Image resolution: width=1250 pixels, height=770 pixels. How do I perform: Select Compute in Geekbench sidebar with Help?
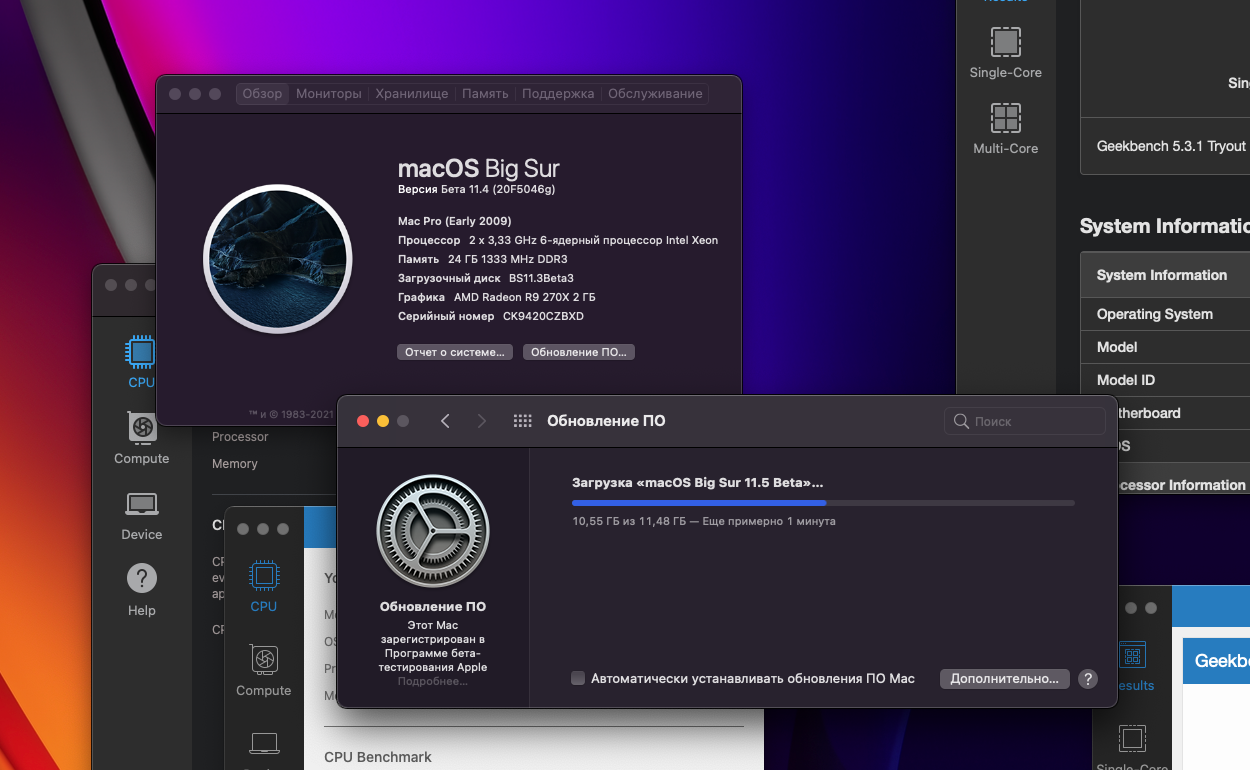(x=141, y=439)
